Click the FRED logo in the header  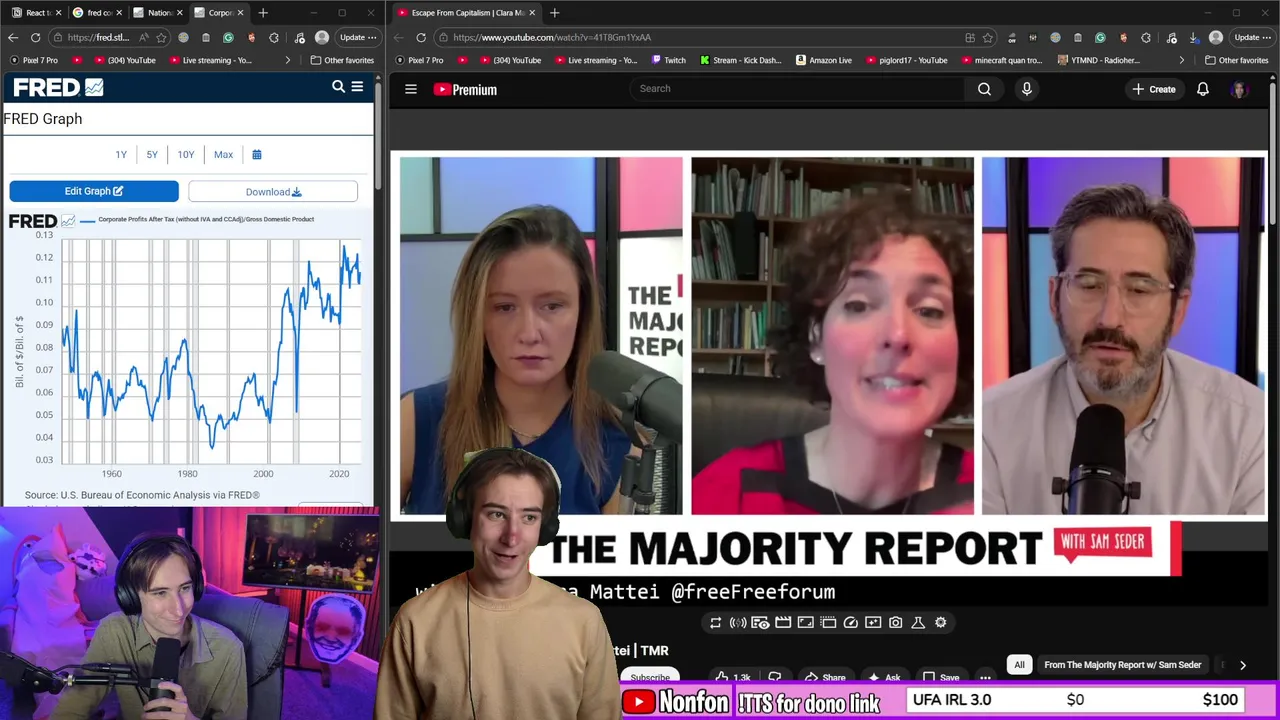pyautogui.click(x=58, y=88)
